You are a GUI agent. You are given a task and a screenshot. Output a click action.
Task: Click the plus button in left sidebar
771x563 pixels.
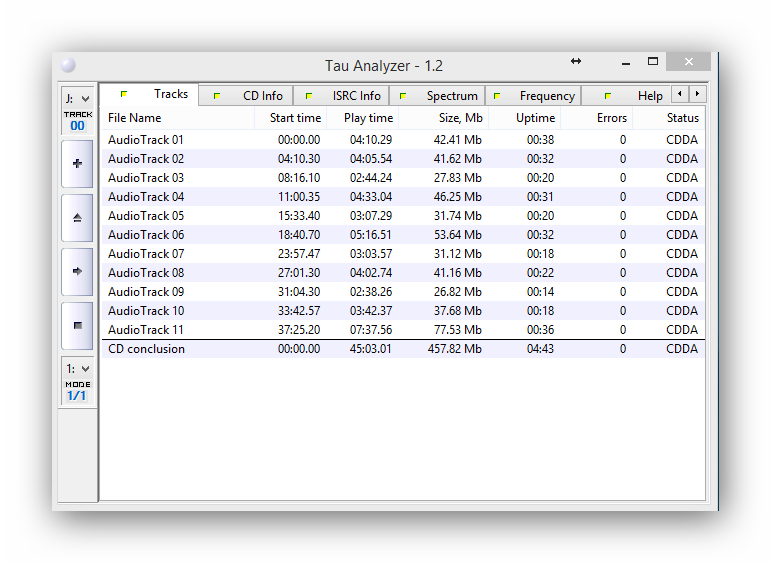pyautogui.click(x=77, y=164)
